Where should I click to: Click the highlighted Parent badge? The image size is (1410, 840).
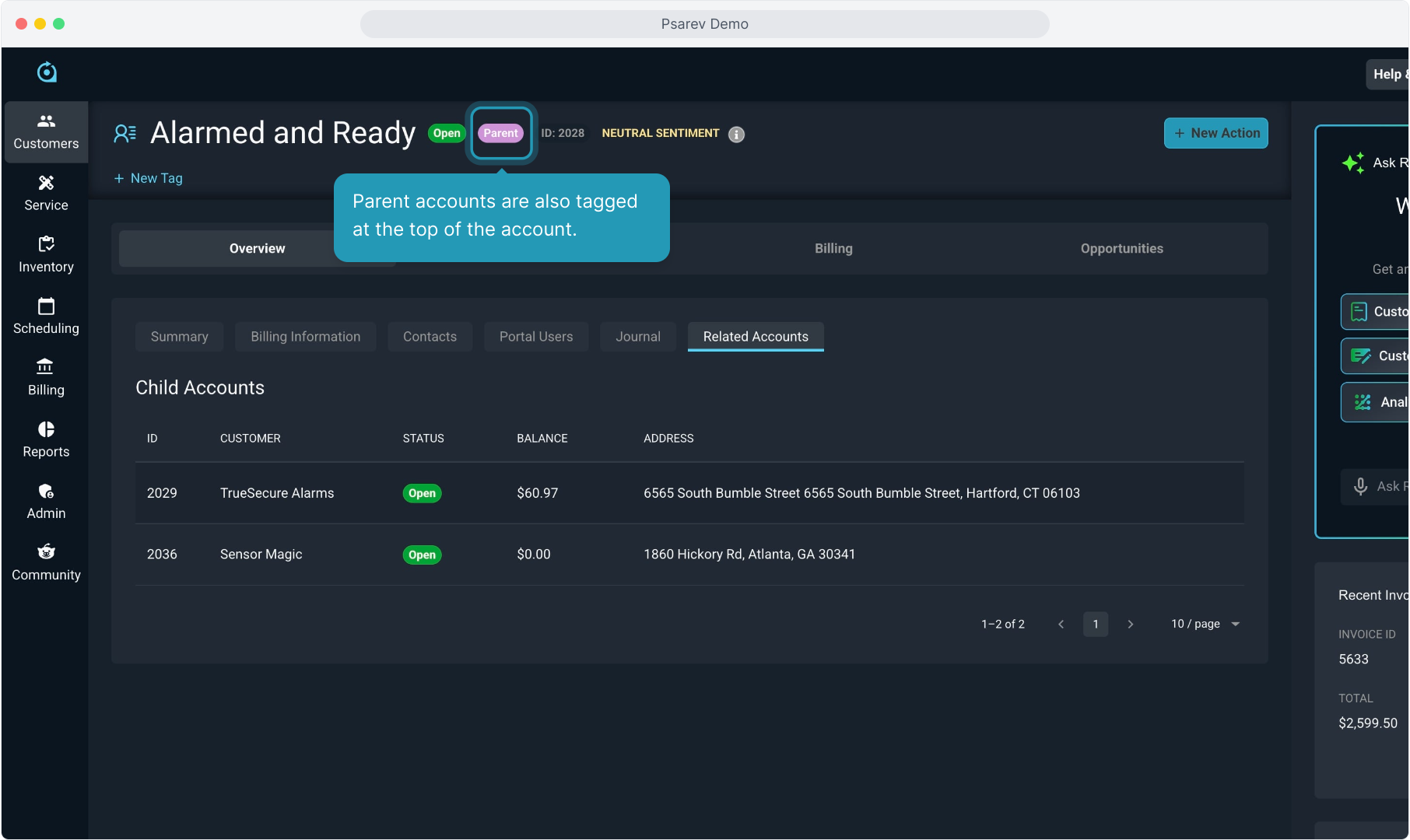[x=500, y=133]
